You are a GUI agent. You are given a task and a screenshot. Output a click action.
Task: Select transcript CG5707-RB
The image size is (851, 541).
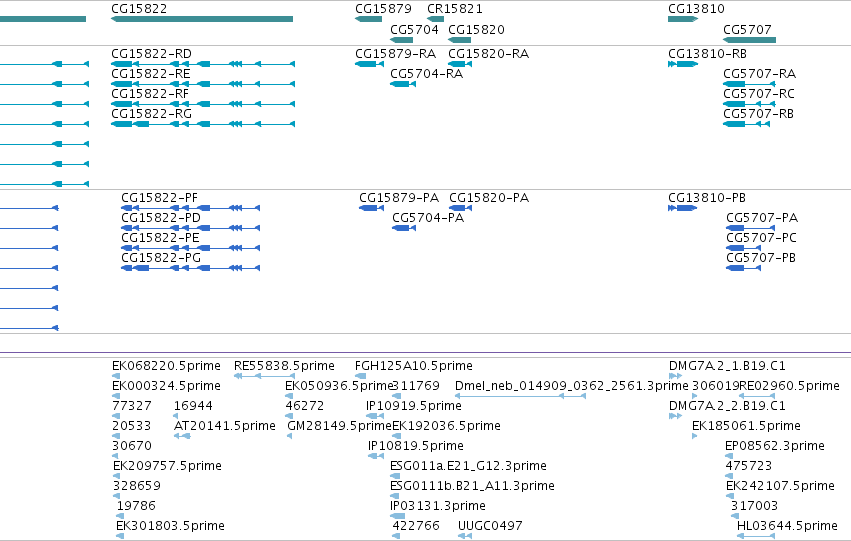pyautogui.click(x=746, y=124)
